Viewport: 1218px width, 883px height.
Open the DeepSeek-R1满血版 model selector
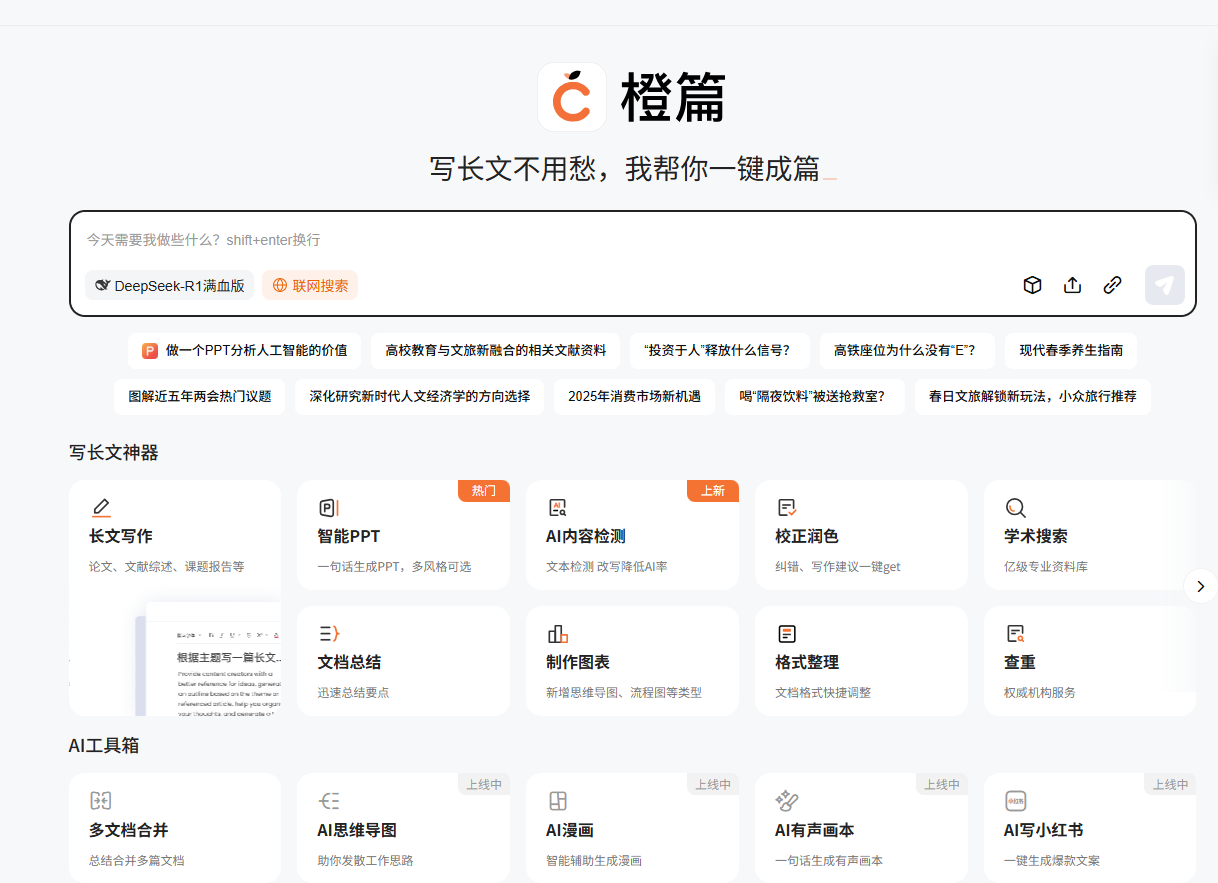(x=169, y=285)
